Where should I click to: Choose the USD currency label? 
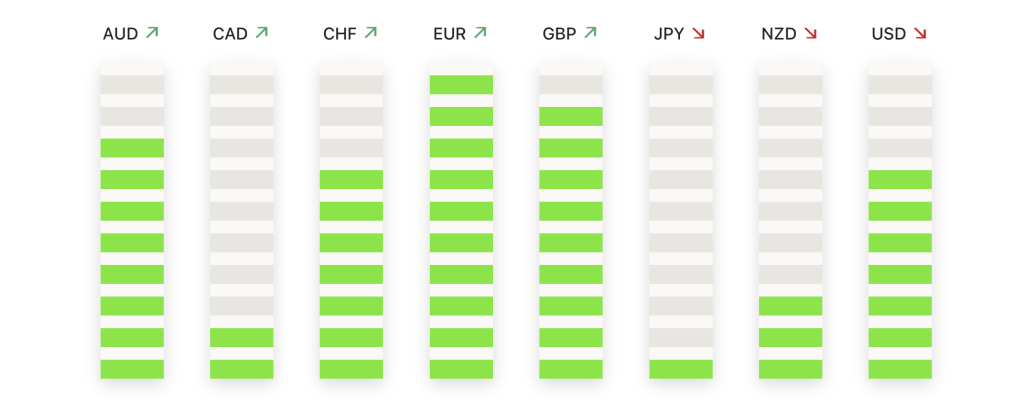coord(889,34)
